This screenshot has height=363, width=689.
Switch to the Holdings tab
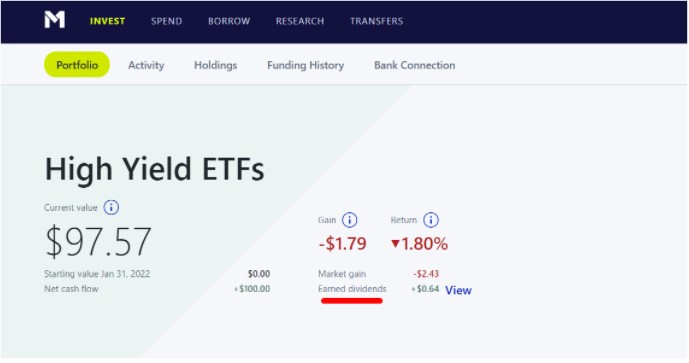tap(216, 65)
